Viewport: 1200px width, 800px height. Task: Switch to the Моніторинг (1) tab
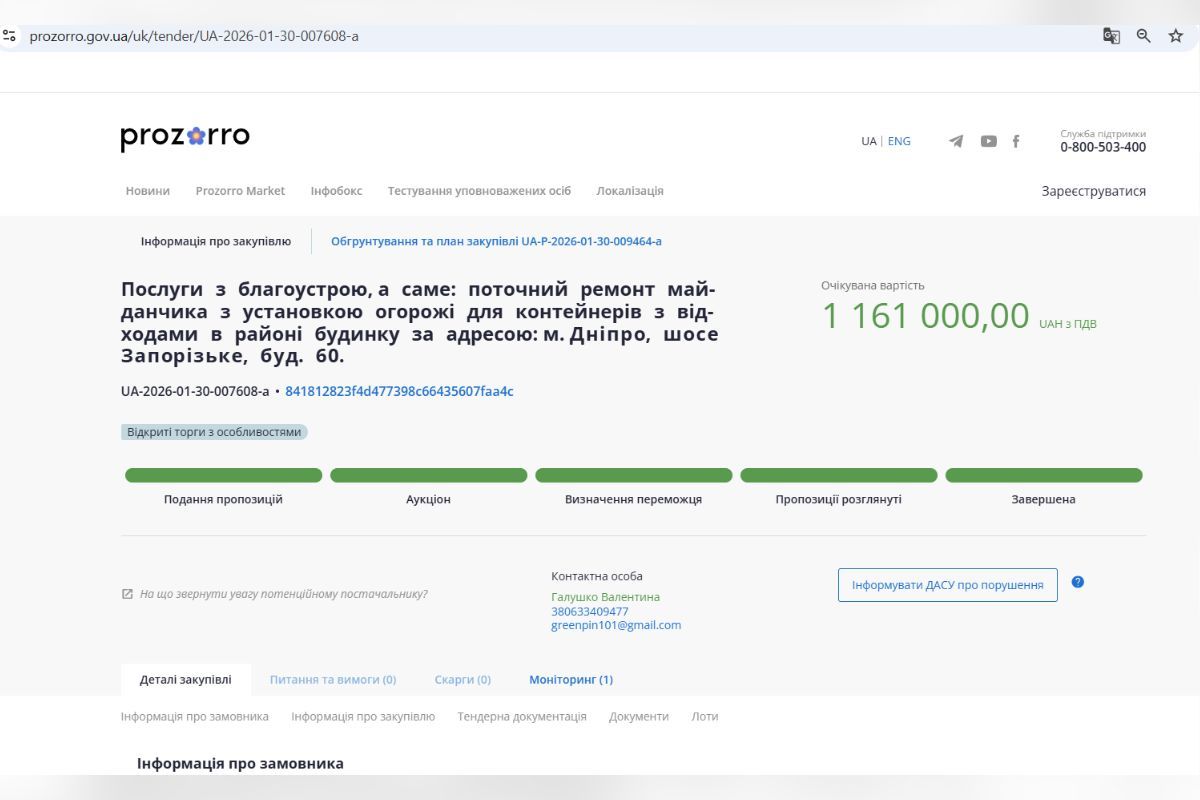570,679
